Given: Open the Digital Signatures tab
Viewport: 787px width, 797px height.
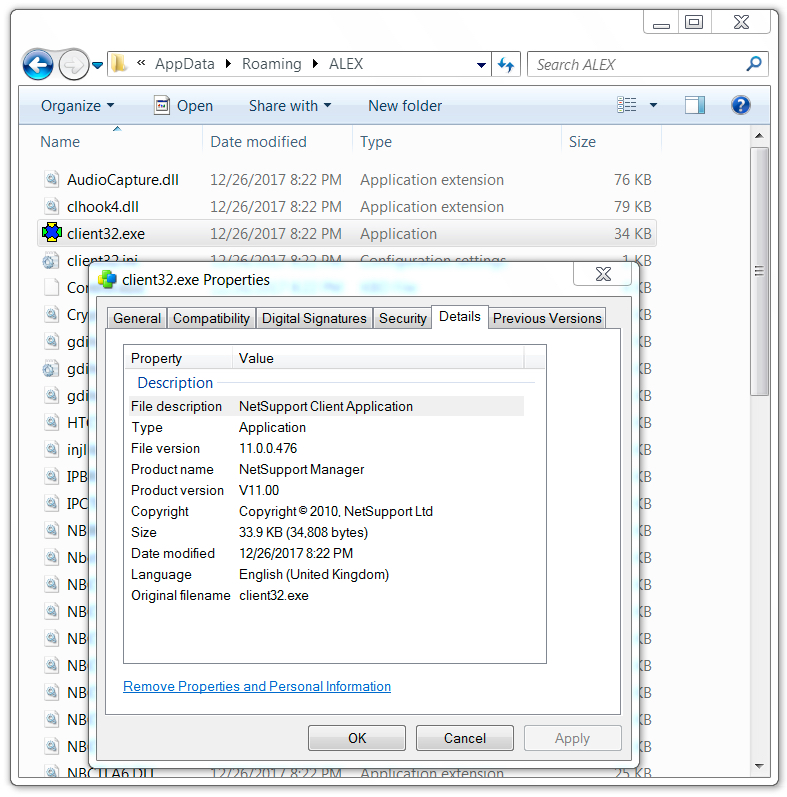Looking at the screenshot, I should pos(314,318).
